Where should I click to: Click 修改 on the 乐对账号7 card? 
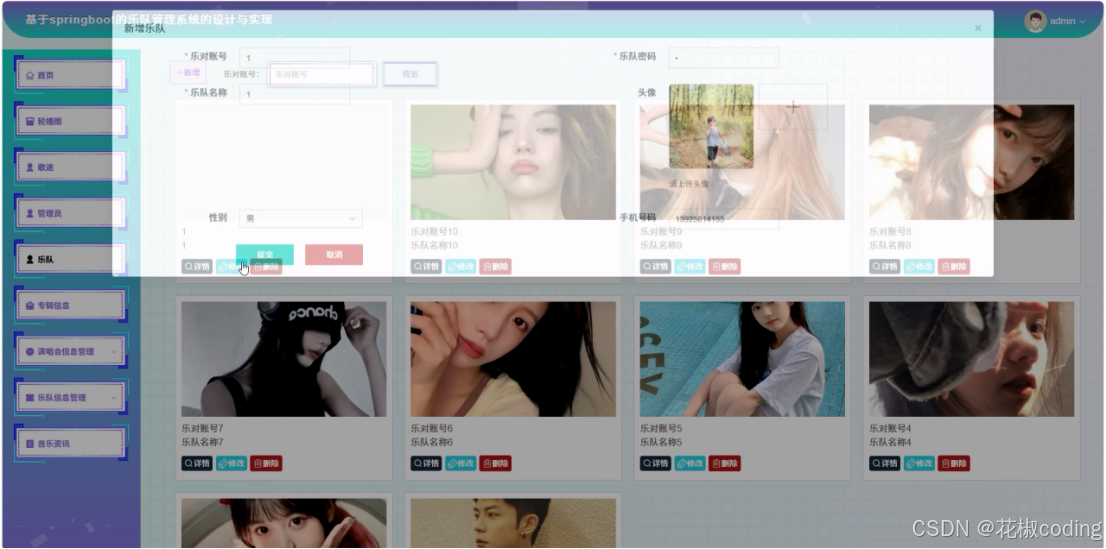coord(231,464)
